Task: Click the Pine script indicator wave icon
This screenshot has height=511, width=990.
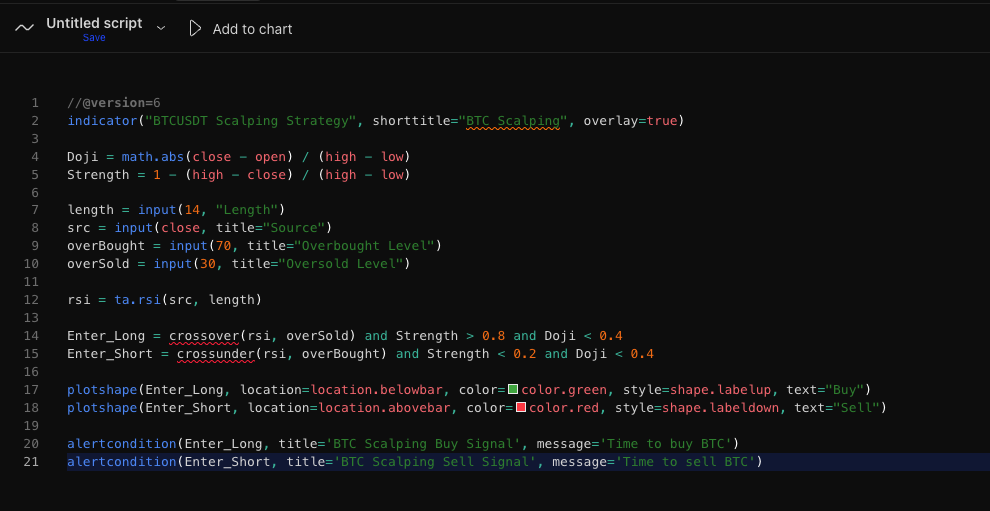Action: point(24,28)
